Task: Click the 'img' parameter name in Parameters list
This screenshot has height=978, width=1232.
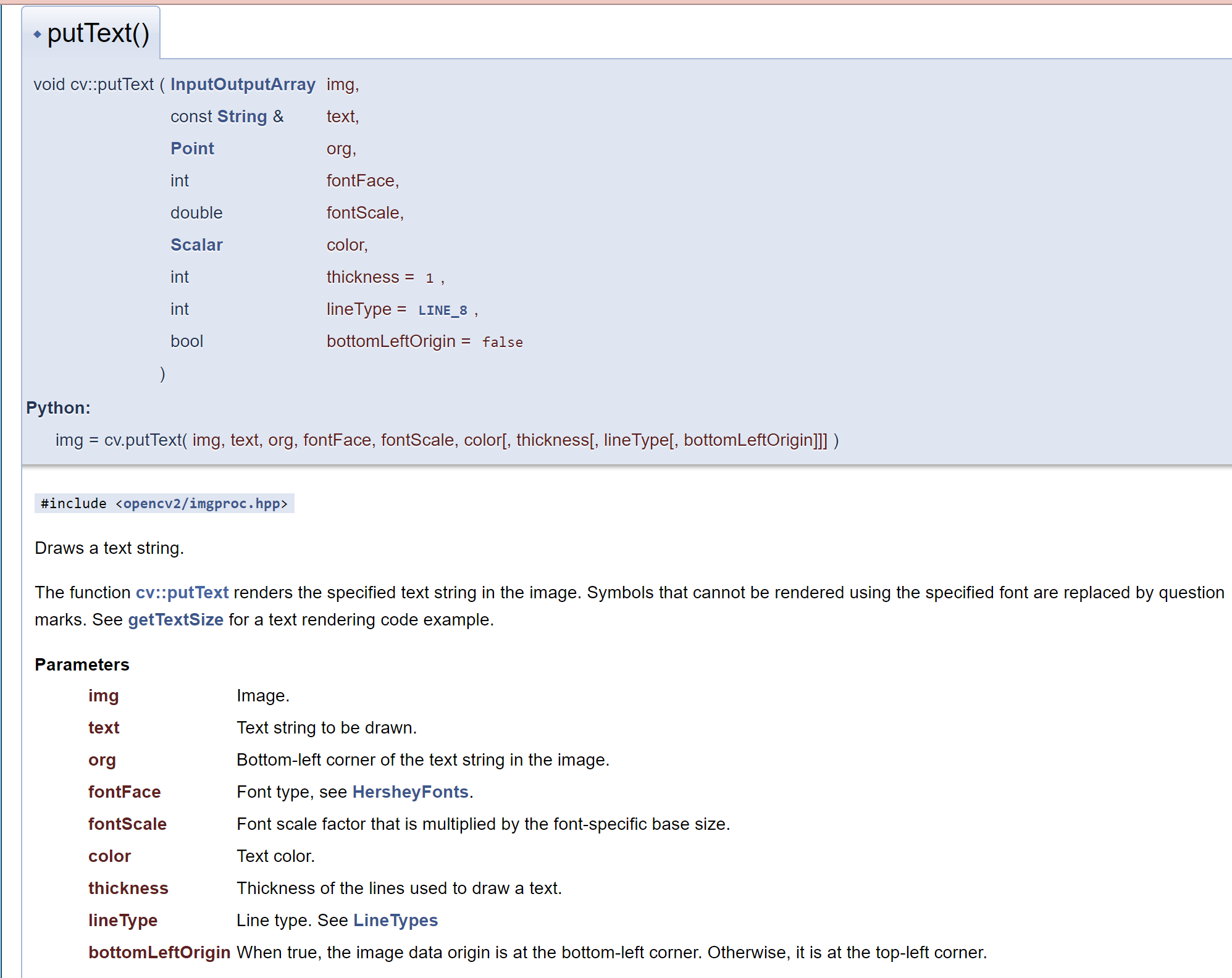Action: [x=103, y=696]
